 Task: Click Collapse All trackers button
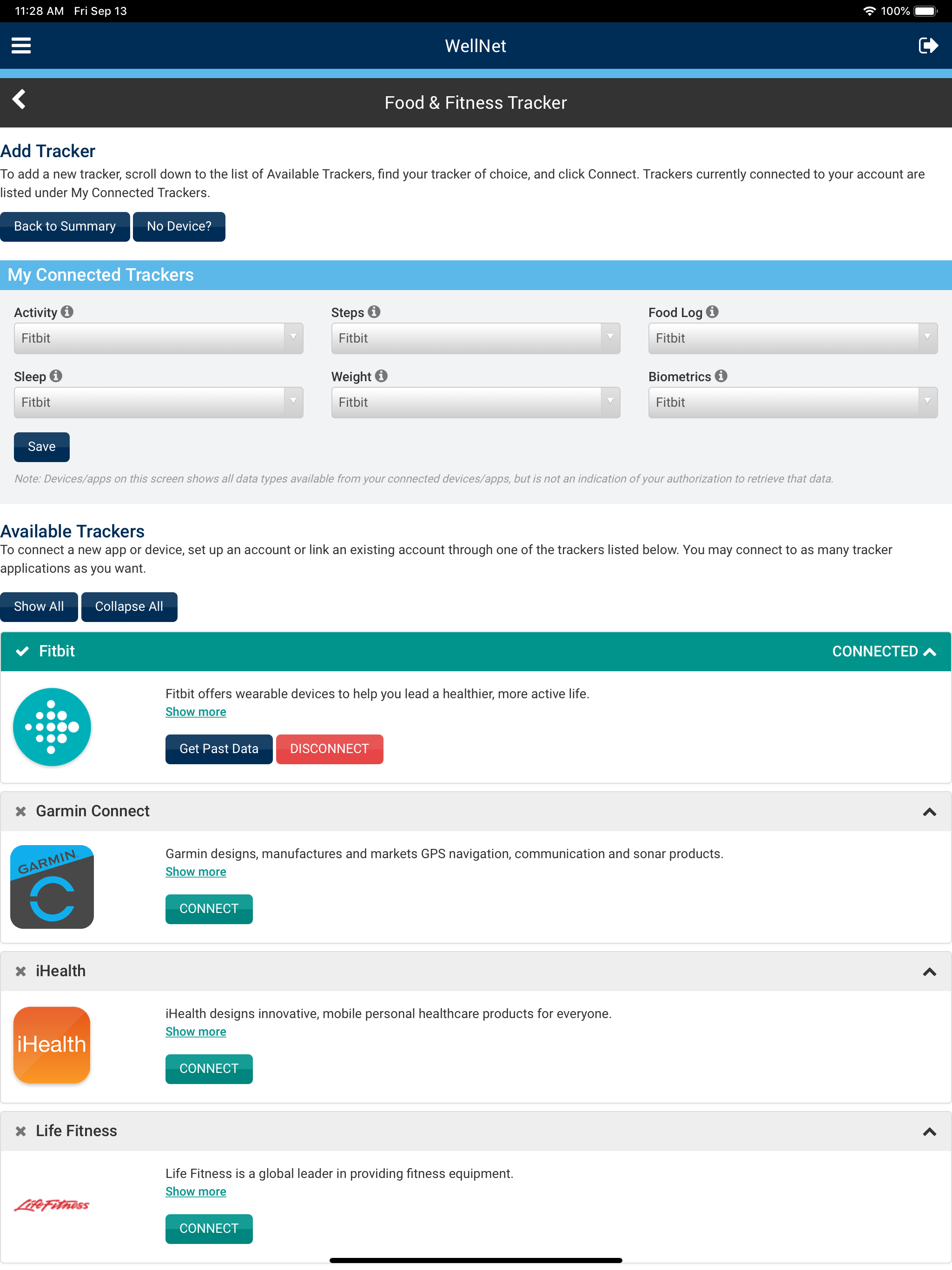[129, 607]
